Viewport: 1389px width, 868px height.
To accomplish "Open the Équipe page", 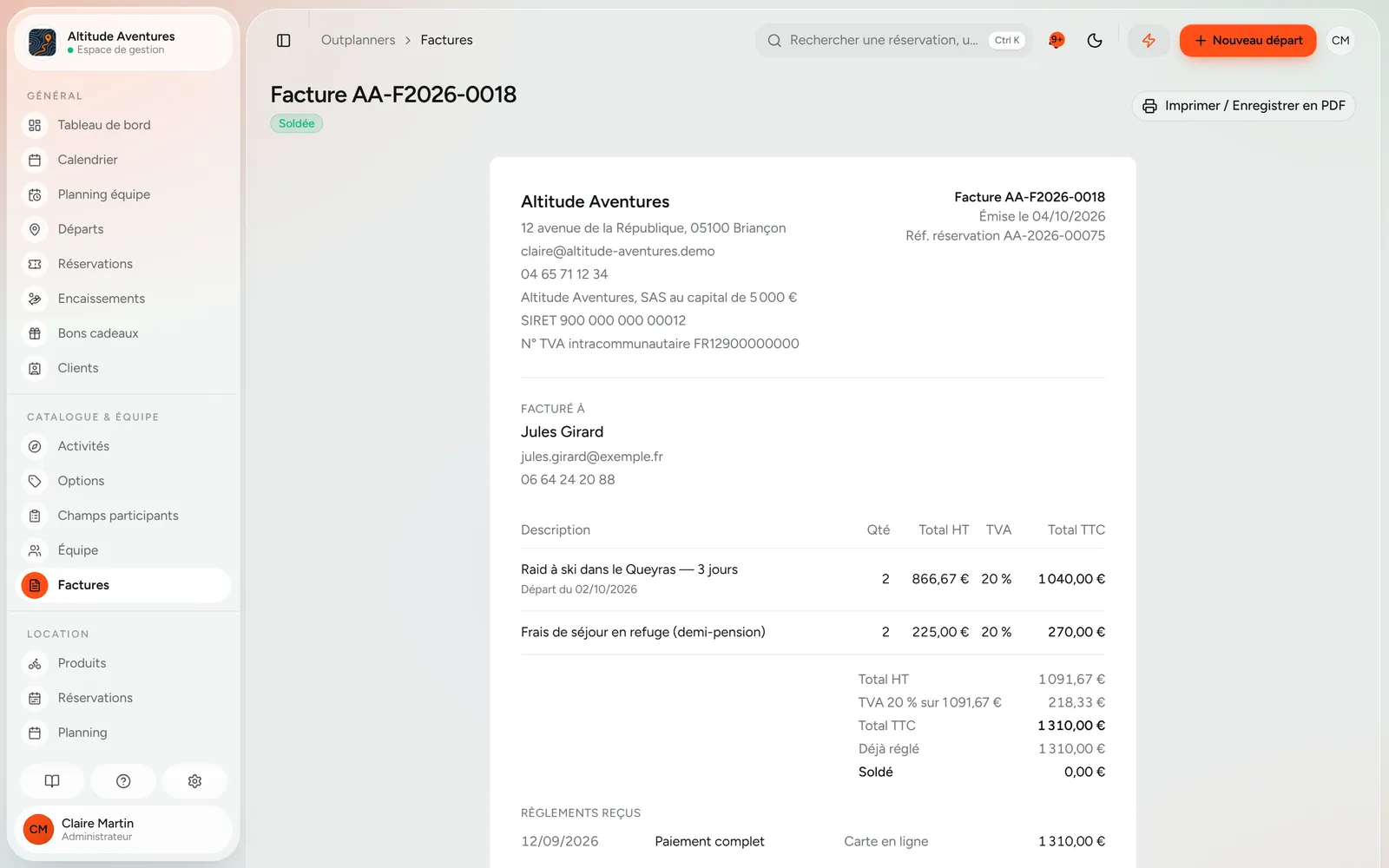I will click(x=125, y=550).
